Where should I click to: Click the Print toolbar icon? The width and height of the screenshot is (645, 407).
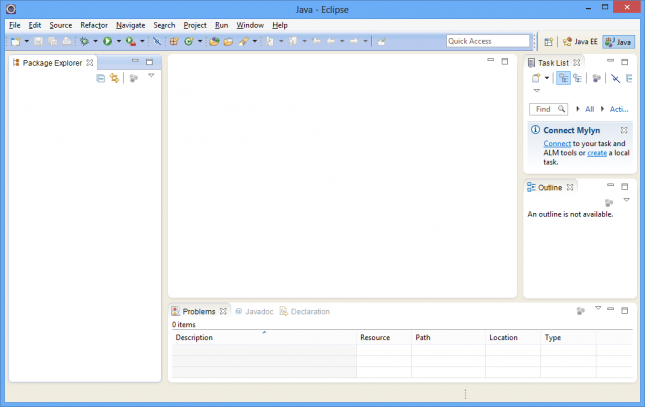[67, 41]
